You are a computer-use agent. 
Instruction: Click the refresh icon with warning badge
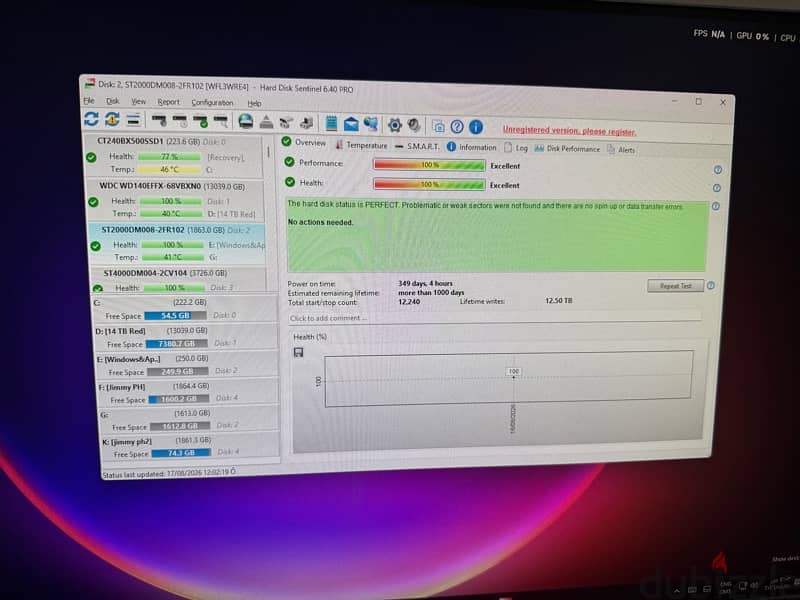click(x=112, y=119)
